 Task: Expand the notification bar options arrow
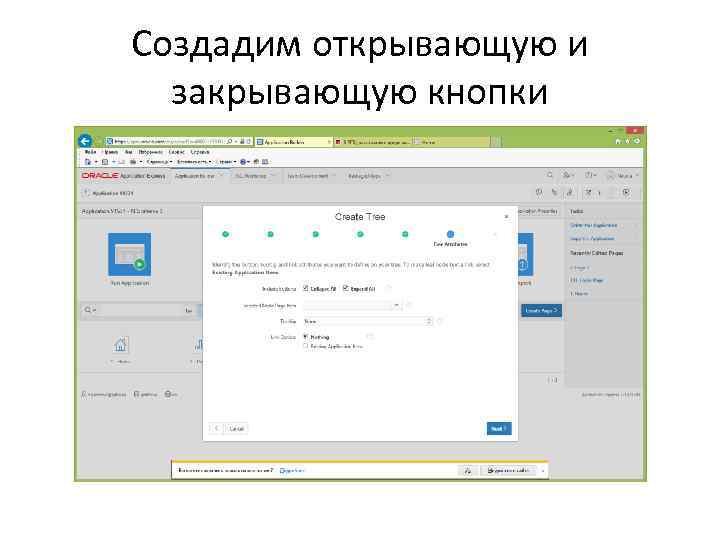[x=543, y=471]
